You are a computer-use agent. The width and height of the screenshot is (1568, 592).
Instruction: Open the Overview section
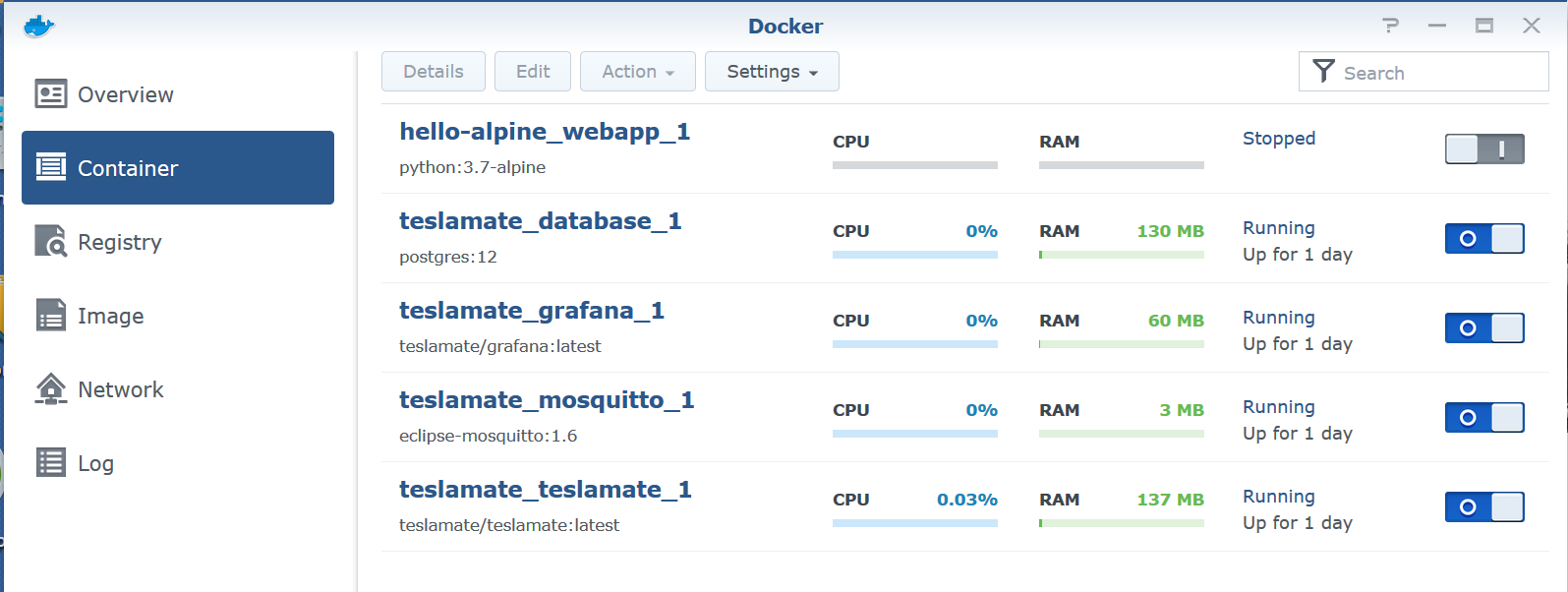click(178, 94)
